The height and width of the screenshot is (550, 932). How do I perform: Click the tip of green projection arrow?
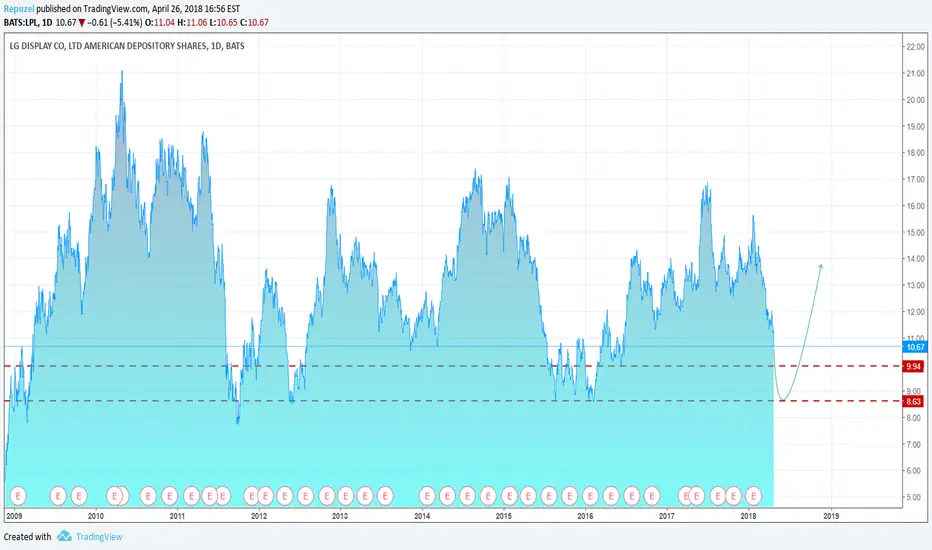[821, 265]
